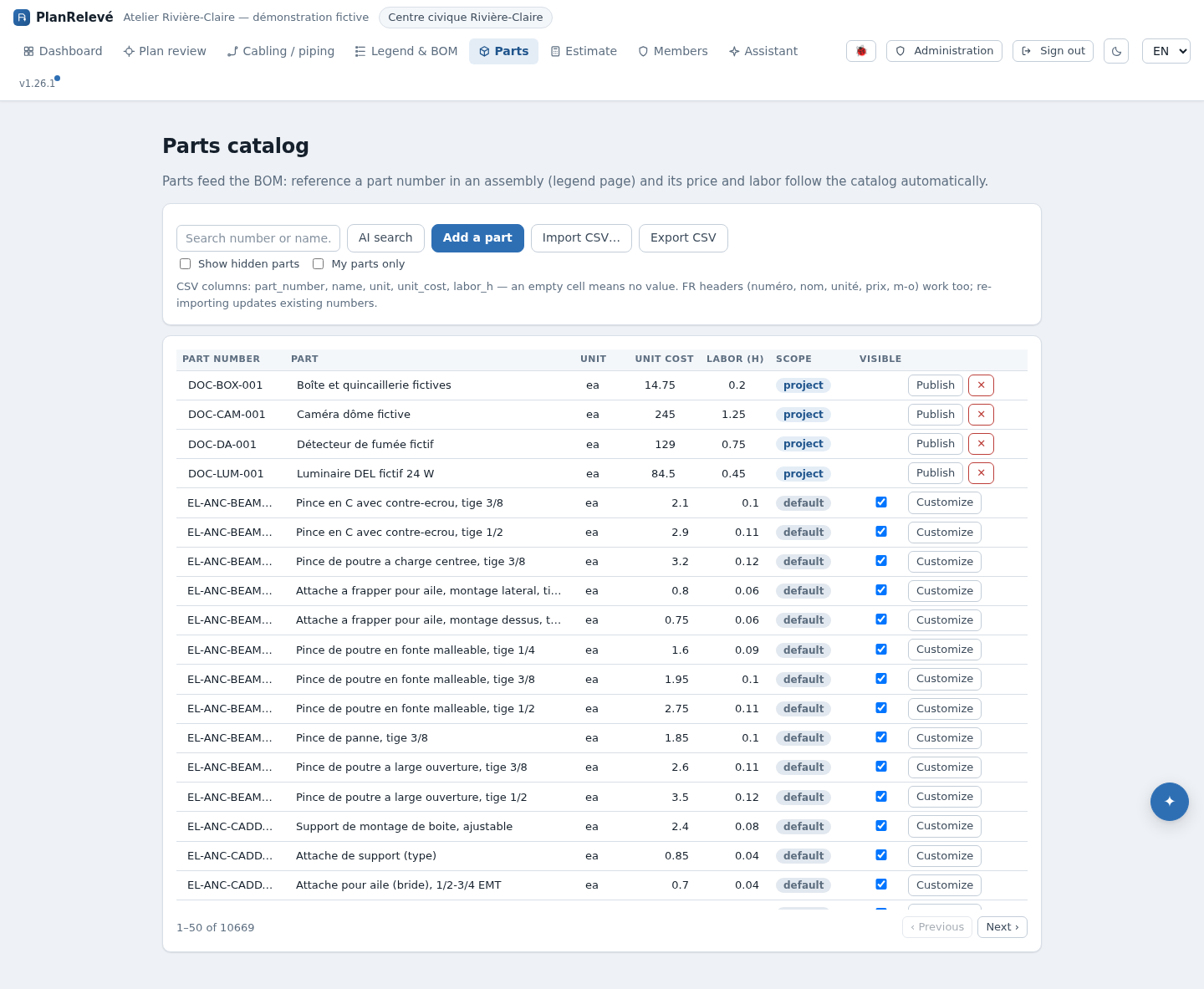The image size is (1204, 989).
Task: Click PART NUMBER column header
Action: click(221, 359)
